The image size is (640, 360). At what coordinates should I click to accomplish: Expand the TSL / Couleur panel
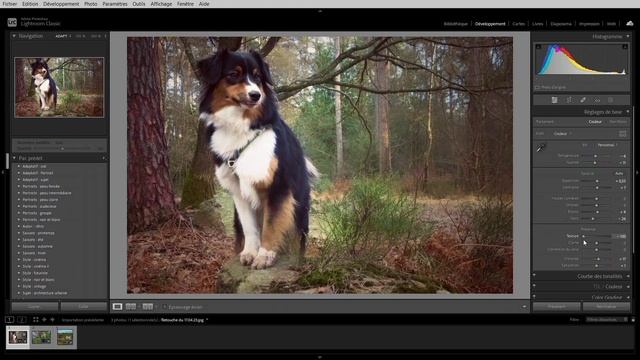628,287
